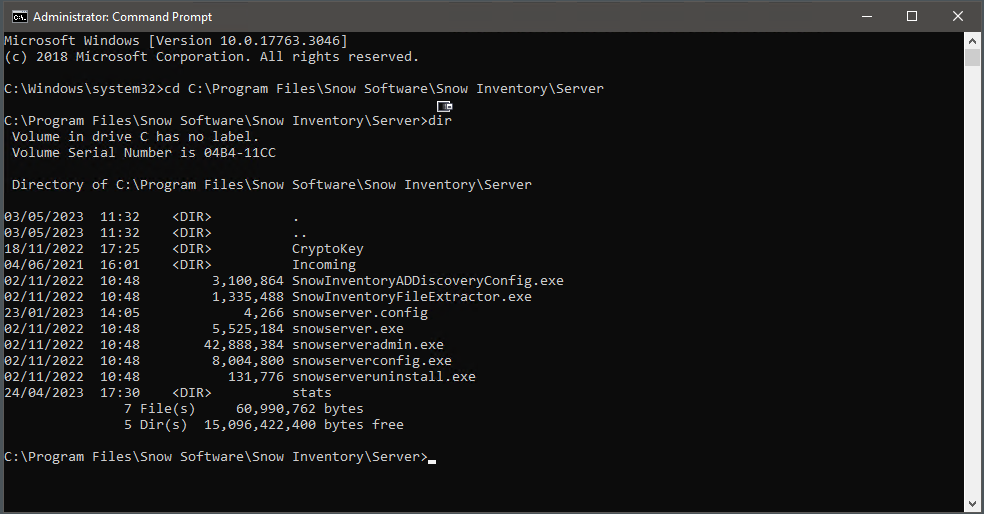This screenshot has height=514, width=984.
Task: Click the dir command text
Action: tap(440, 121)
